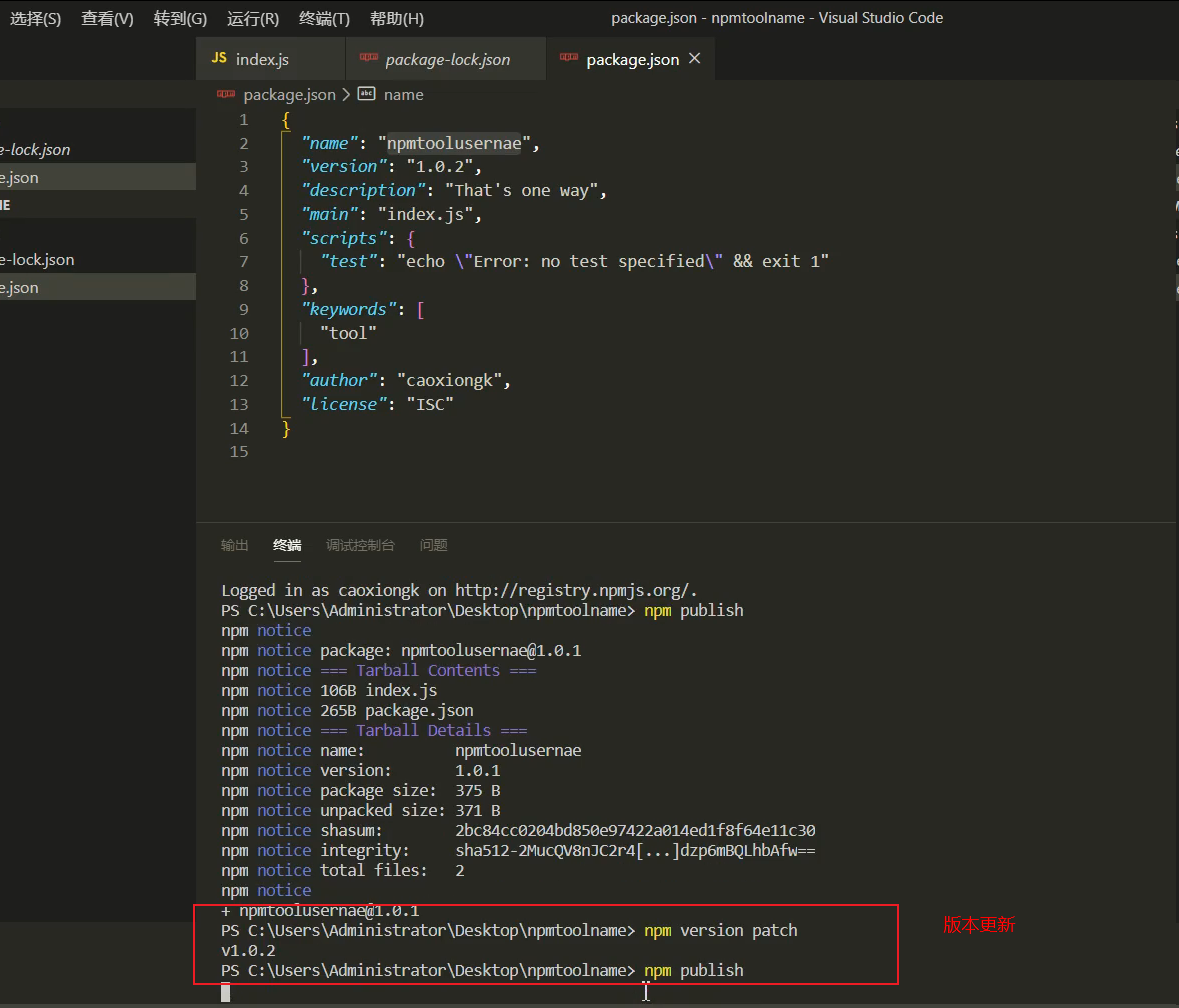The image size is (1179, 1008).
Task: Select e-lock.json in the folder tree
Action: [98, 260]
